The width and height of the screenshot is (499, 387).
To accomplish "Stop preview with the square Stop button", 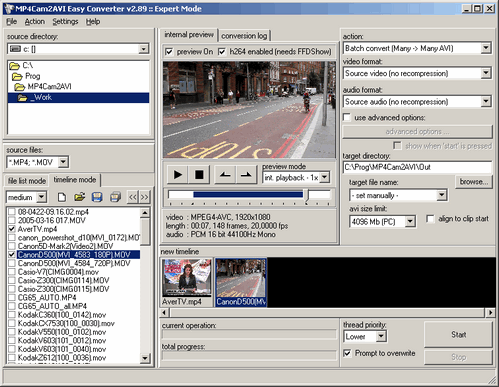I will tap(199, 174).
